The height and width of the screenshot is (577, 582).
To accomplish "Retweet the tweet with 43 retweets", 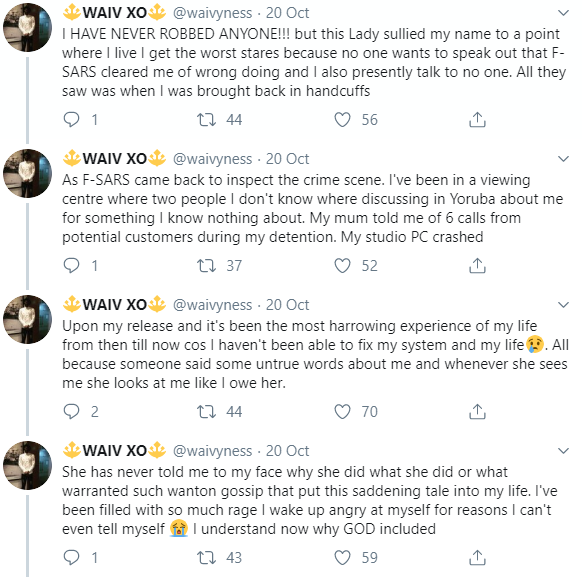I will tap(206, 558).
